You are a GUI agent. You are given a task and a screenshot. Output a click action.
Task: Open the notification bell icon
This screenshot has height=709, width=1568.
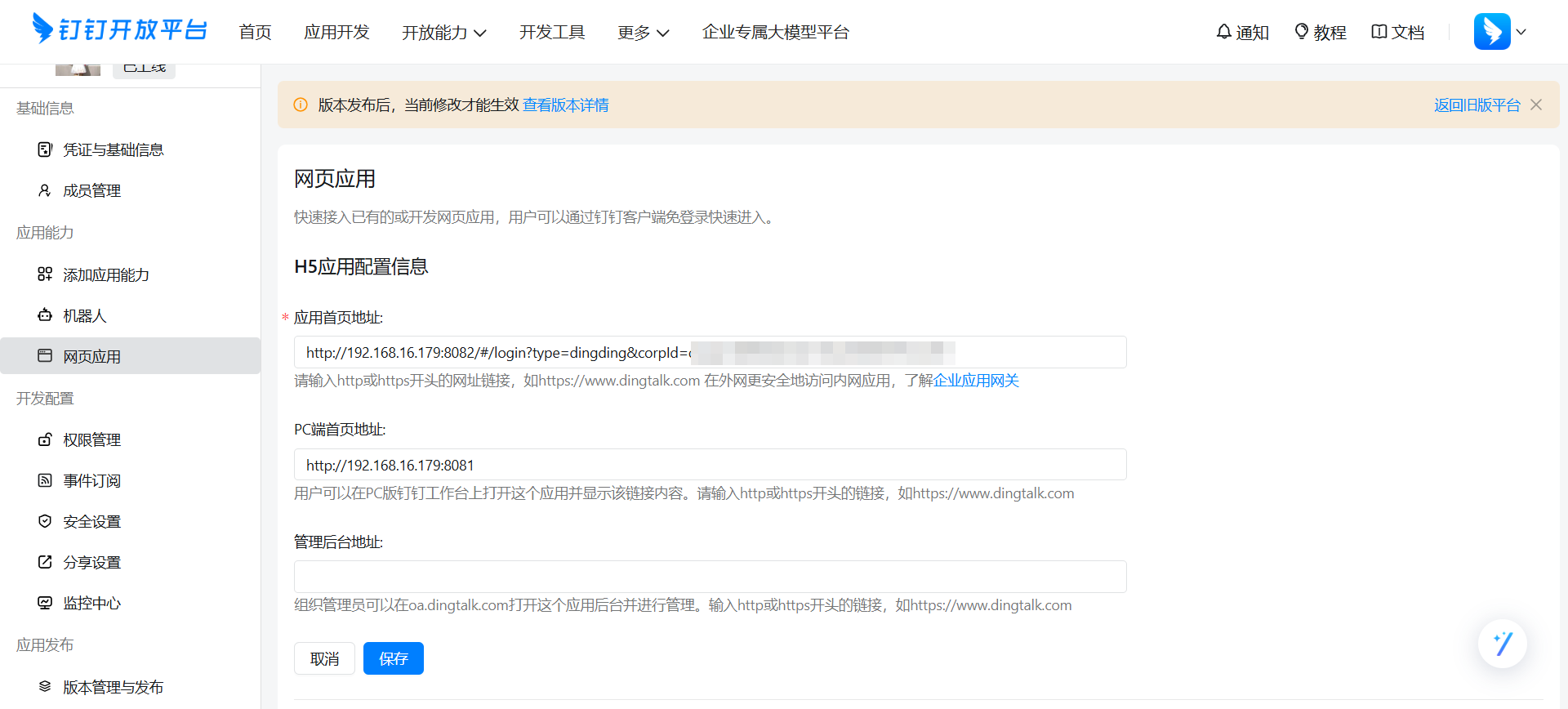click(x=1223, y=32)
